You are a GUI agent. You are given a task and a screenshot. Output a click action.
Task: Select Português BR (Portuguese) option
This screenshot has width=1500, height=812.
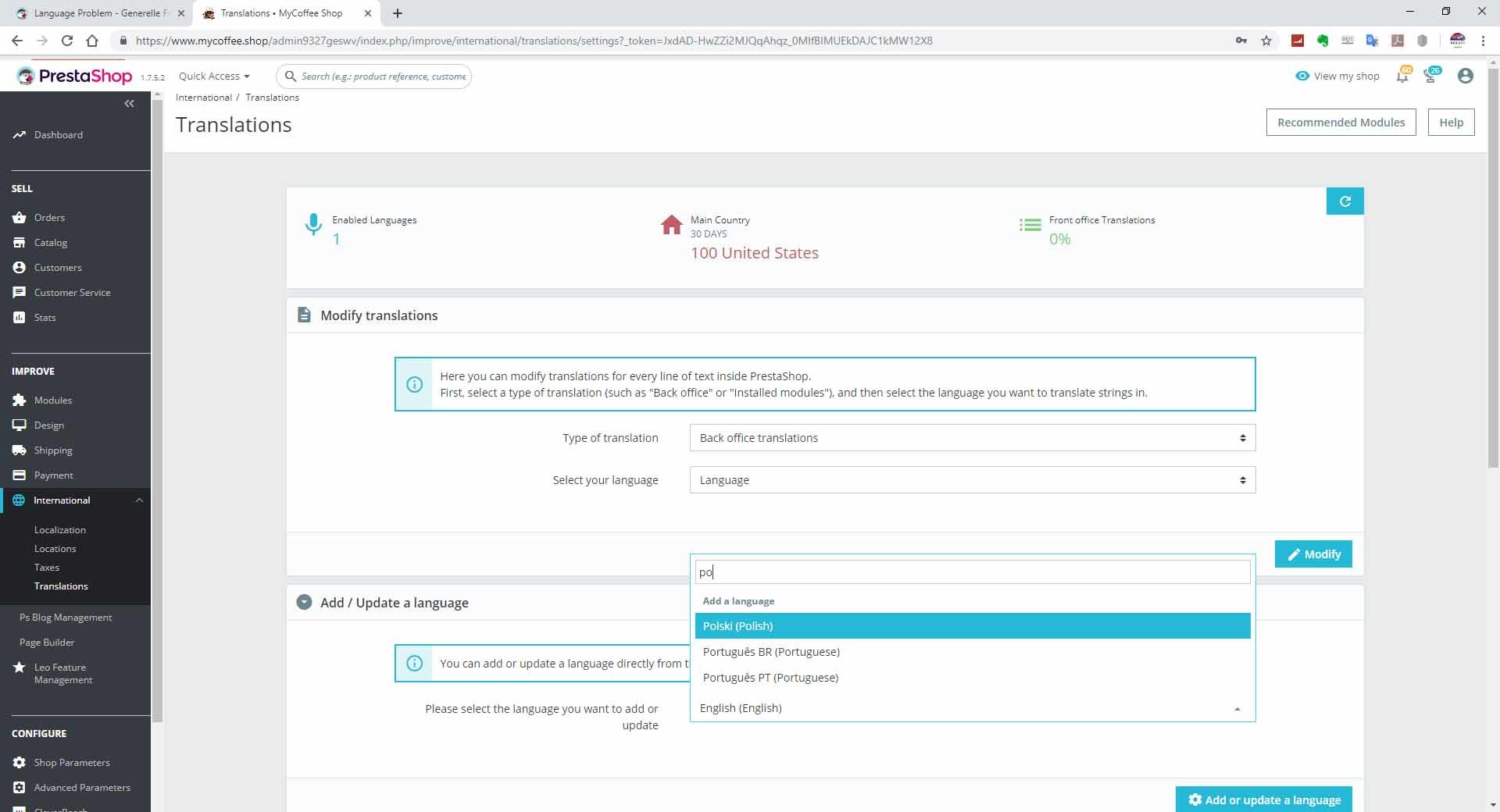click(973, 652)
